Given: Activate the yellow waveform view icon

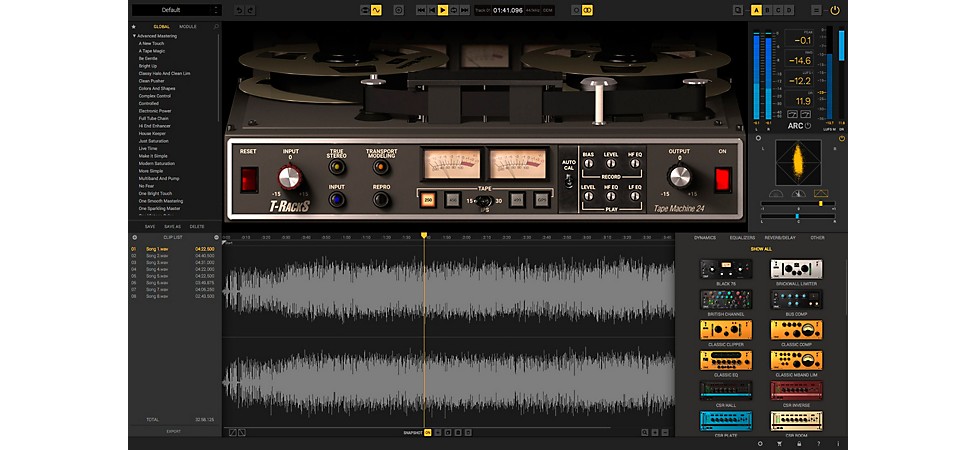Looking at the screenshot, I should 376,10.
